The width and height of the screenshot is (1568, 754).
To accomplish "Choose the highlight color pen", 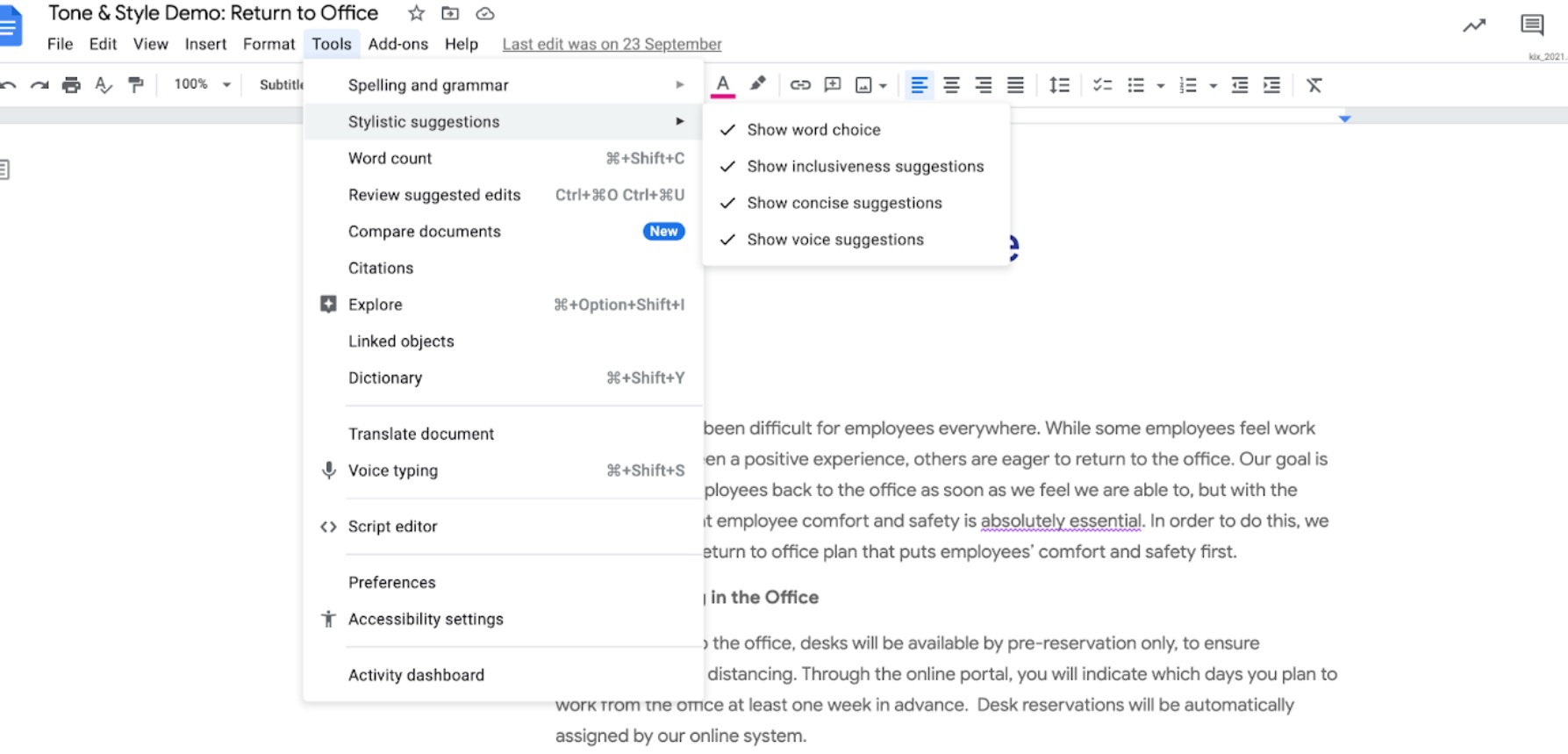I will point(757,84).
